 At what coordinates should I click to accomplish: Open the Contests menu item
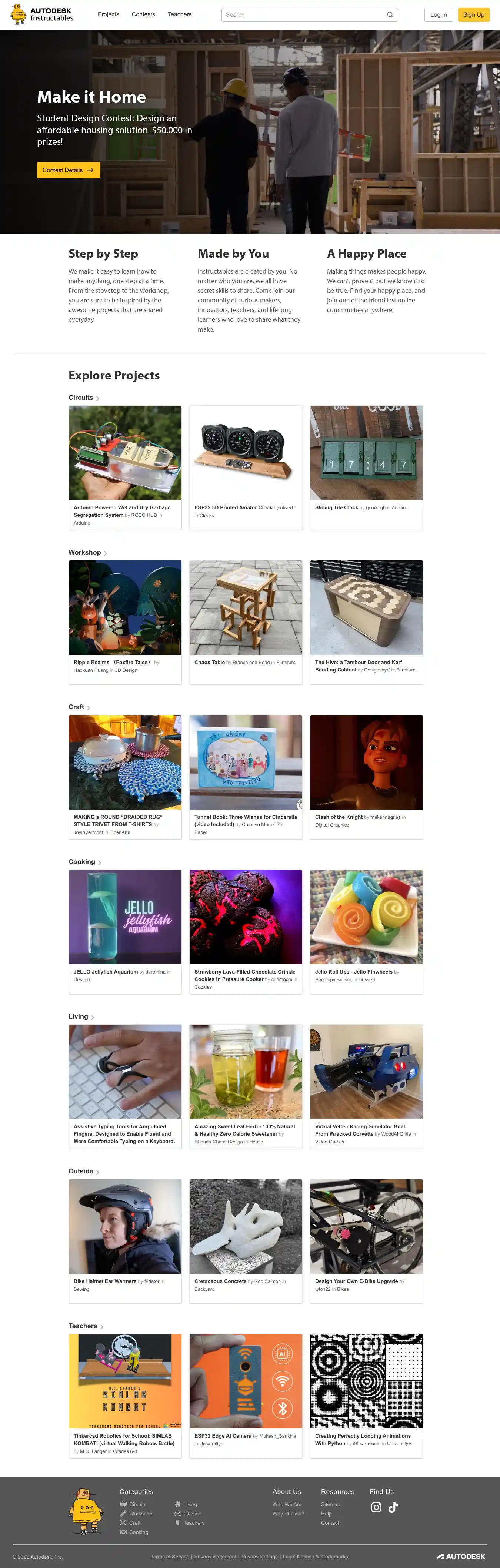pyautogui.click(x=143, y=14)
